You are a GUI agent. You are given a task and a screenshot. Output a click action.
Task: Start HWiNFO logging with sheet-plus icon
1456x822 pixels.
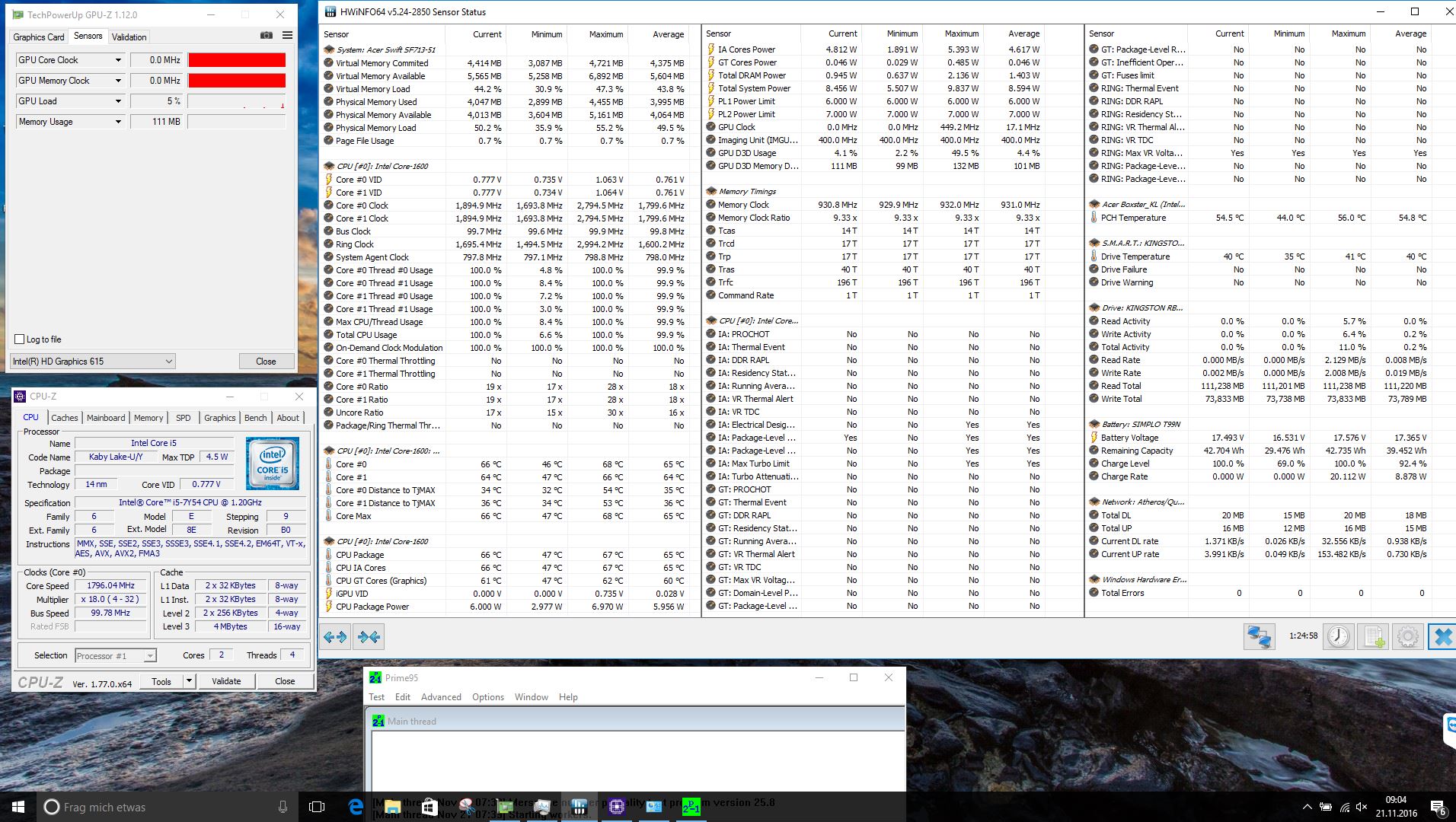pyautogui.click(x=1374, y=636)
